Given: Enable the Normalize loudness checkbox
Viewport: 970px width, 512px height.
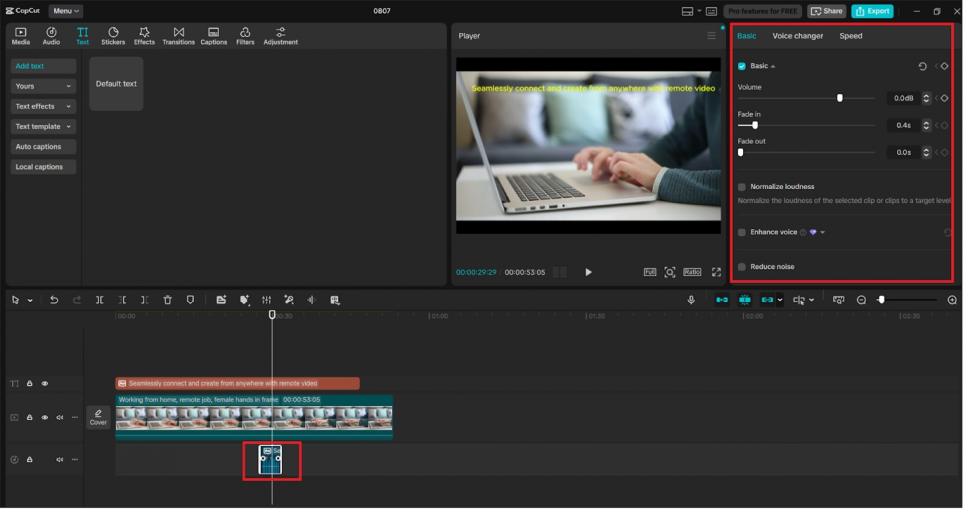Looking at the screenshot, I should click(x=742, y=187).
